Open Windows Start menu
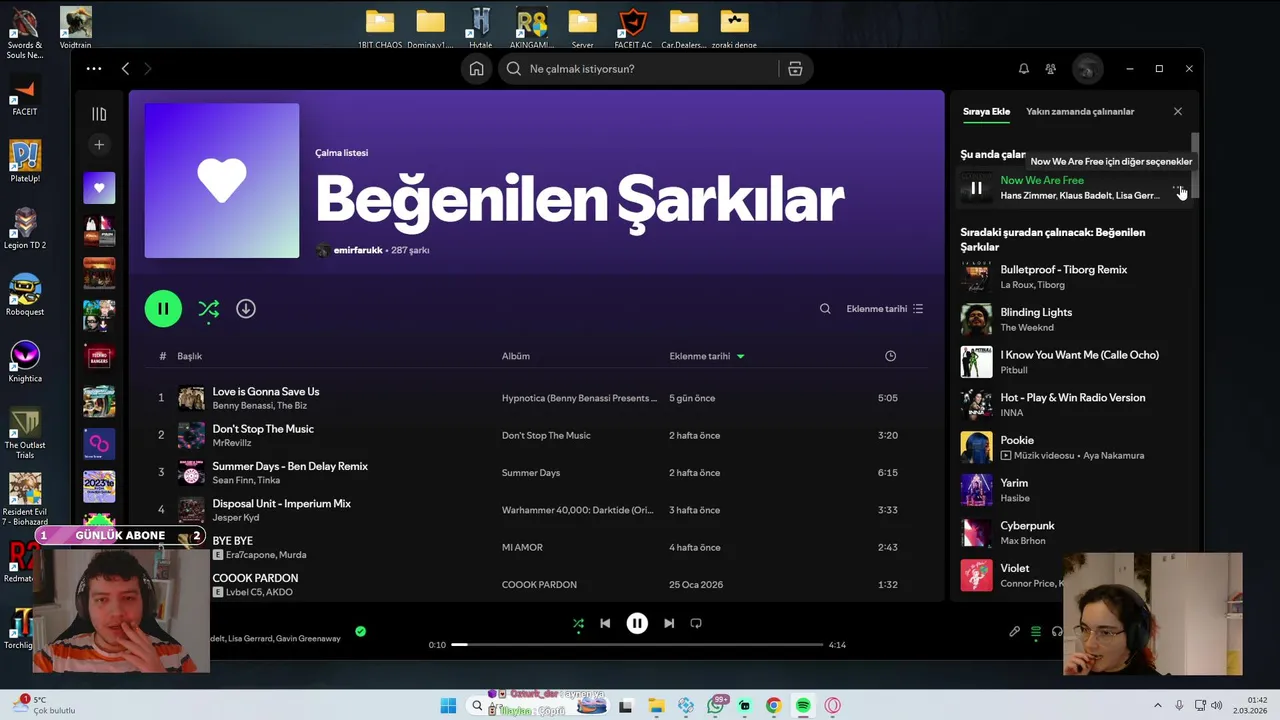1280x720 pixels. tap(448, 706)
